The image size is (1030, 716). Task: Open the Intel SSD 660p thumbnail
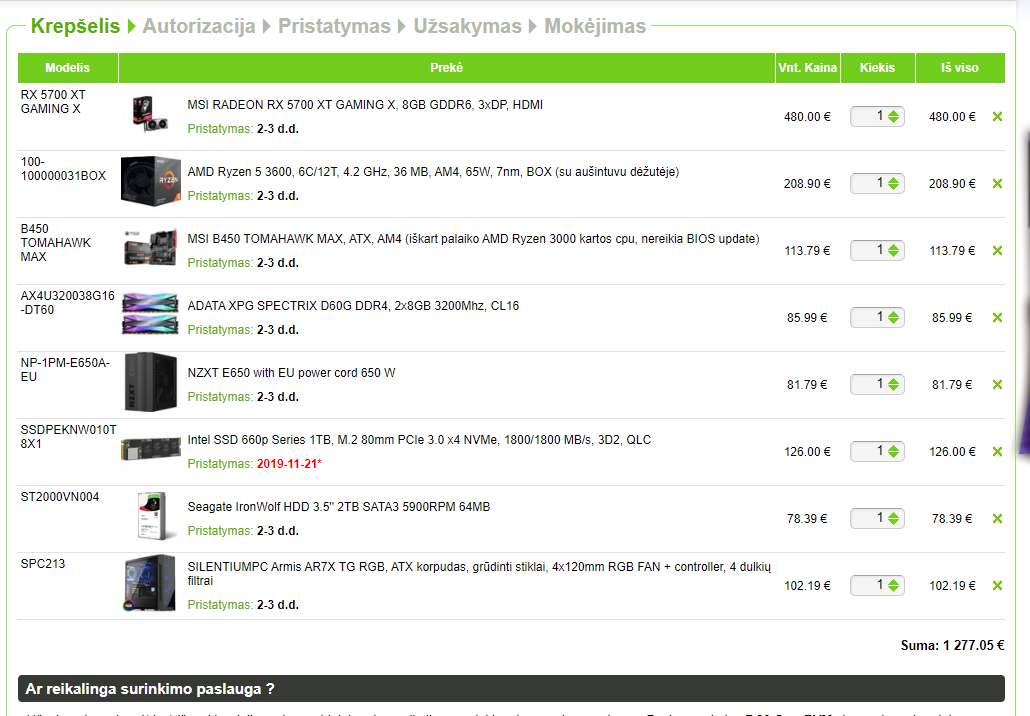tap(151, 449)
